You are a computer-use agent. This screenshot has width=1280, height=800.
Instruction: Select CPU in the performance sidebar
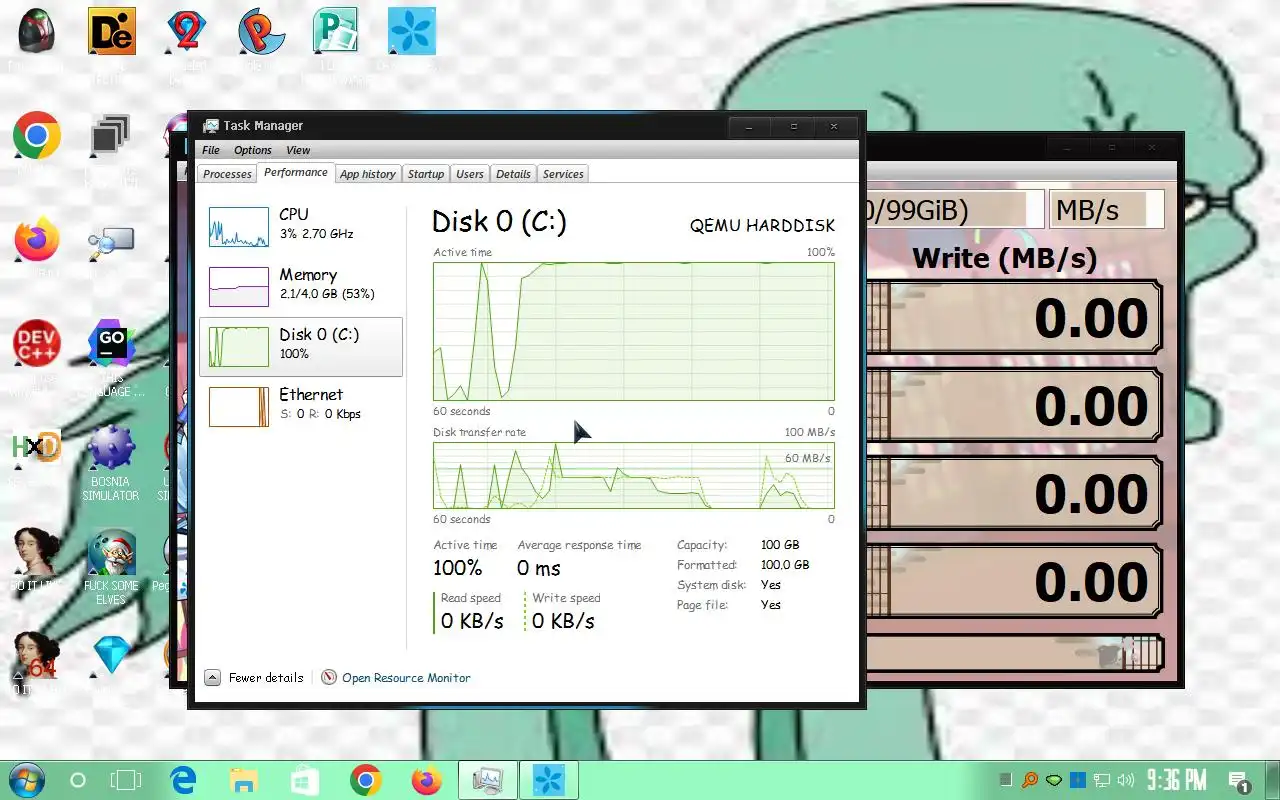301,227
